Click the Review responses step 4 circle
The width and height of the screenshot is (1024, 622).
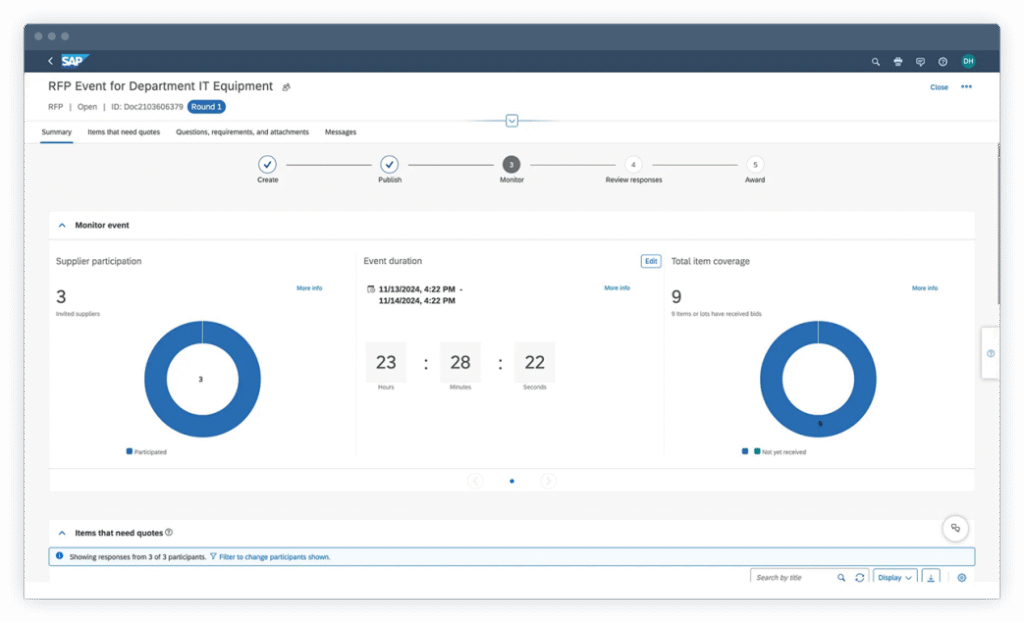(x=633, y=164)
